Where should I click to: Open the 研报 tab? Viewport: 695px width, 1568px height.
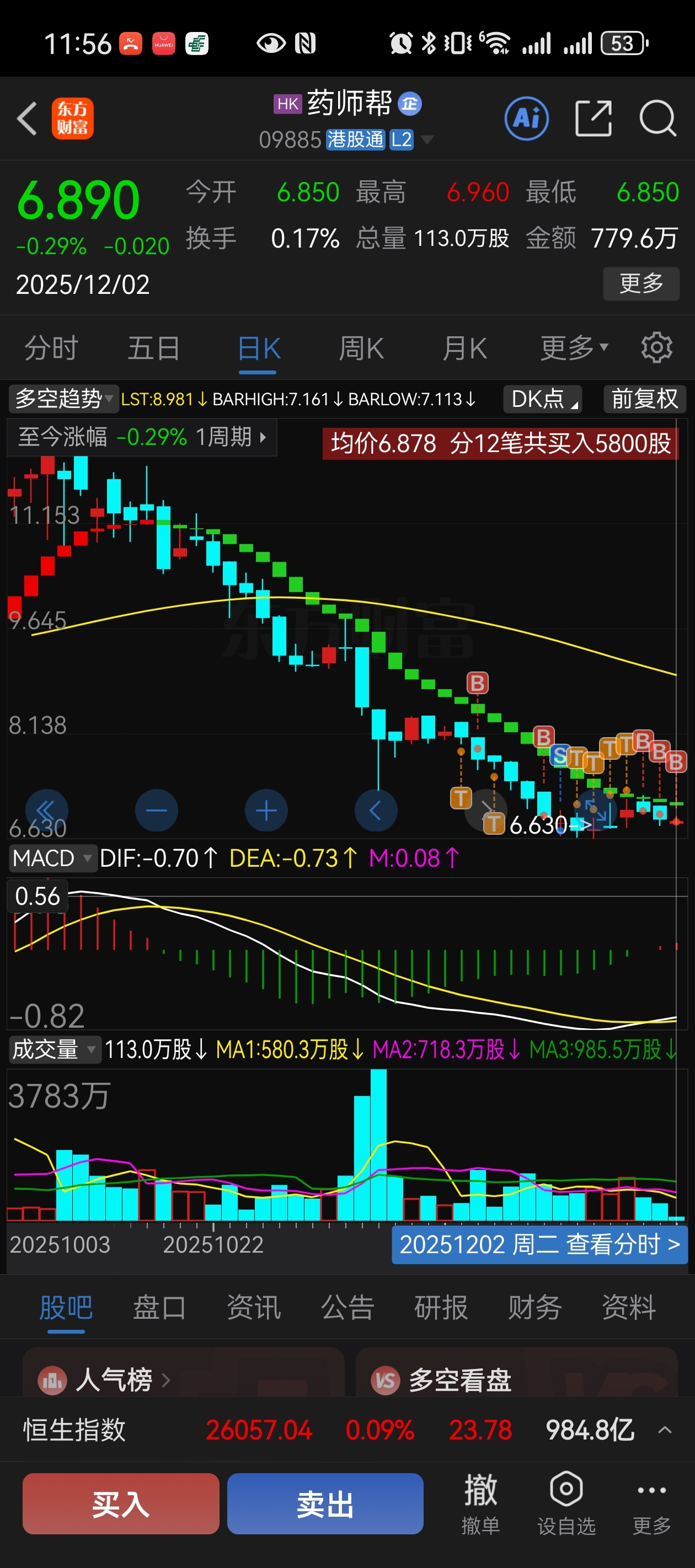(x=441, y=1307)
